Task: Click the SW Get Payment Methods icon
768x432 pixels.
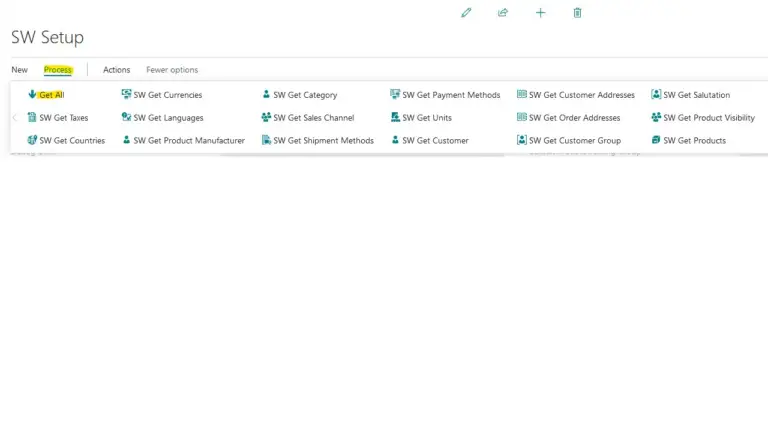Action: click(x=395, y=94)
